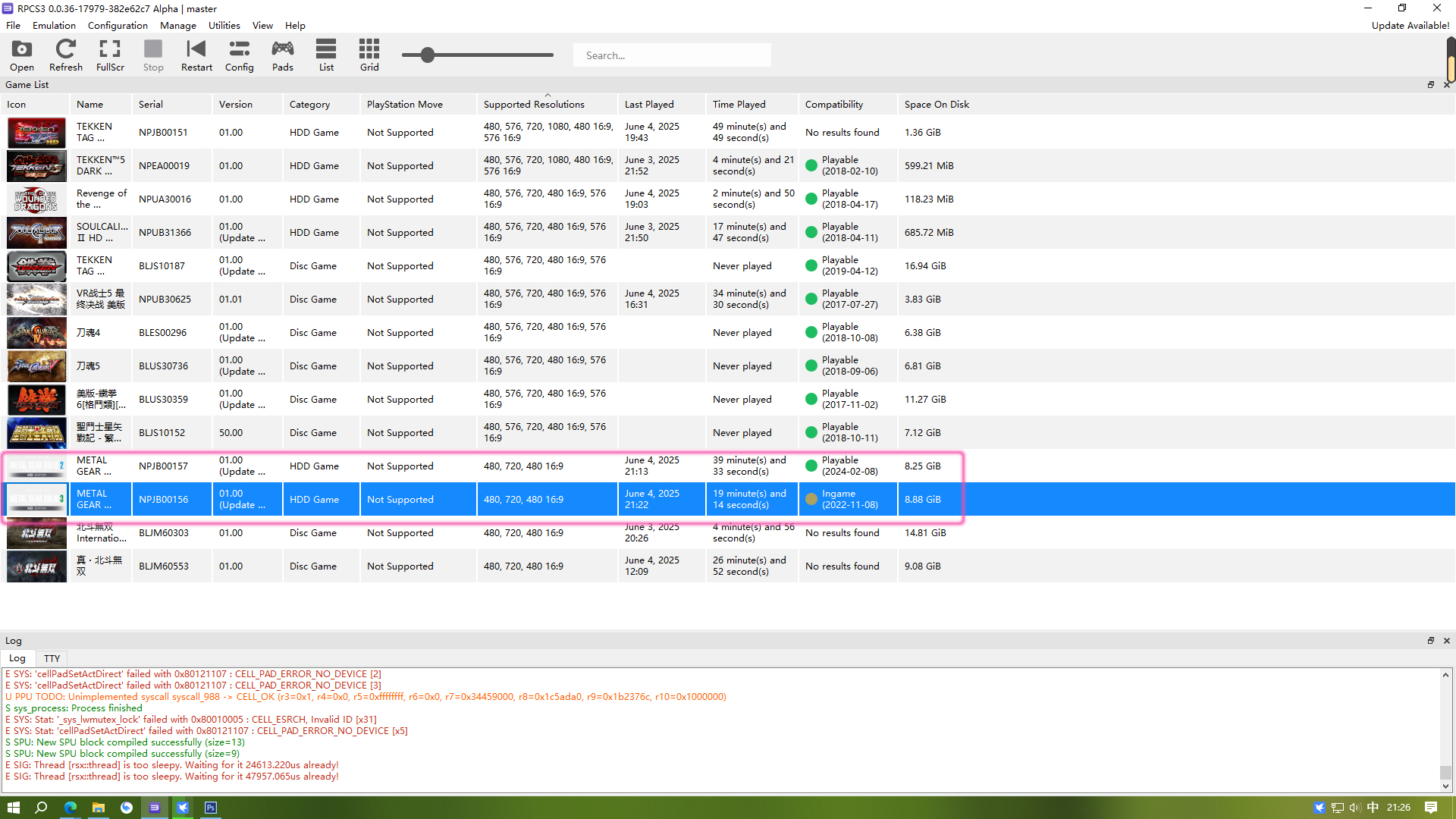
Task: Open the Configuration menu
Action: click(118, 25)
